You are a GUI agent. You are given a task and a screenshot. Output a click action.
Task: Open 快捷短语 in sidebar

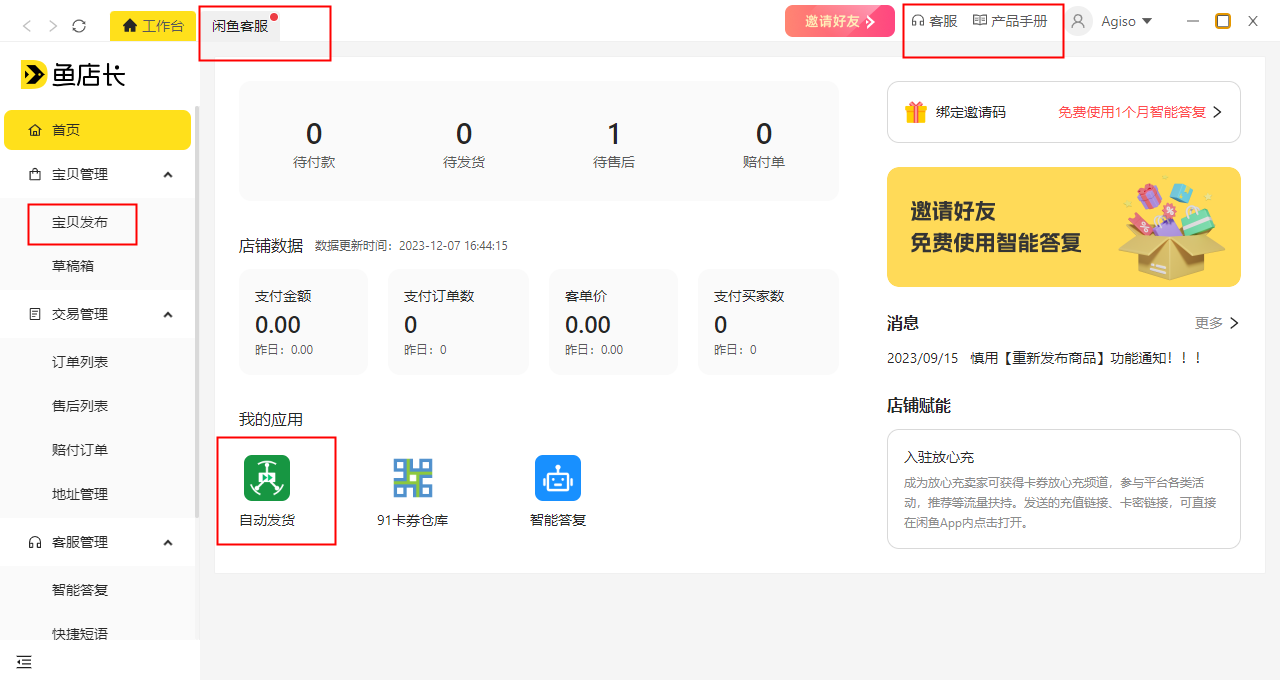[x=80, y=634]
